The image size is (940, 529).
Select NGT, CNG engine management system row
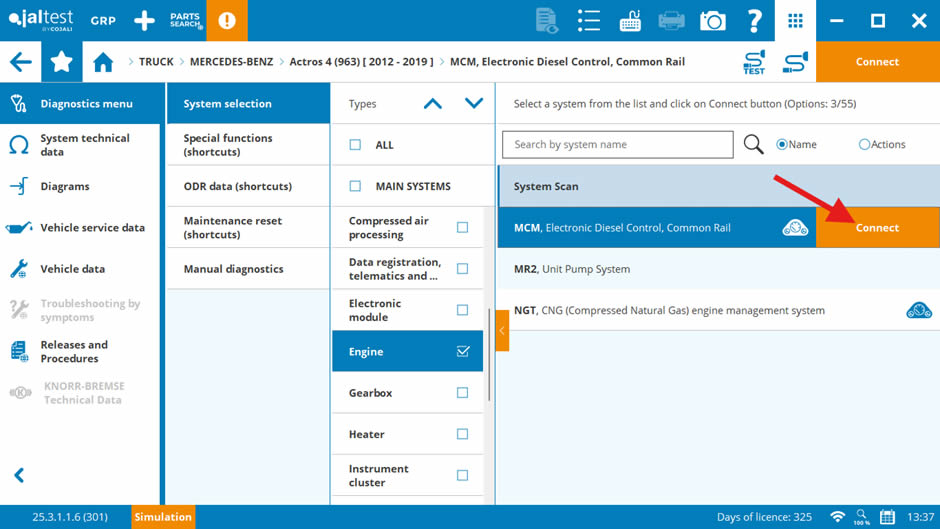(718, 311)
